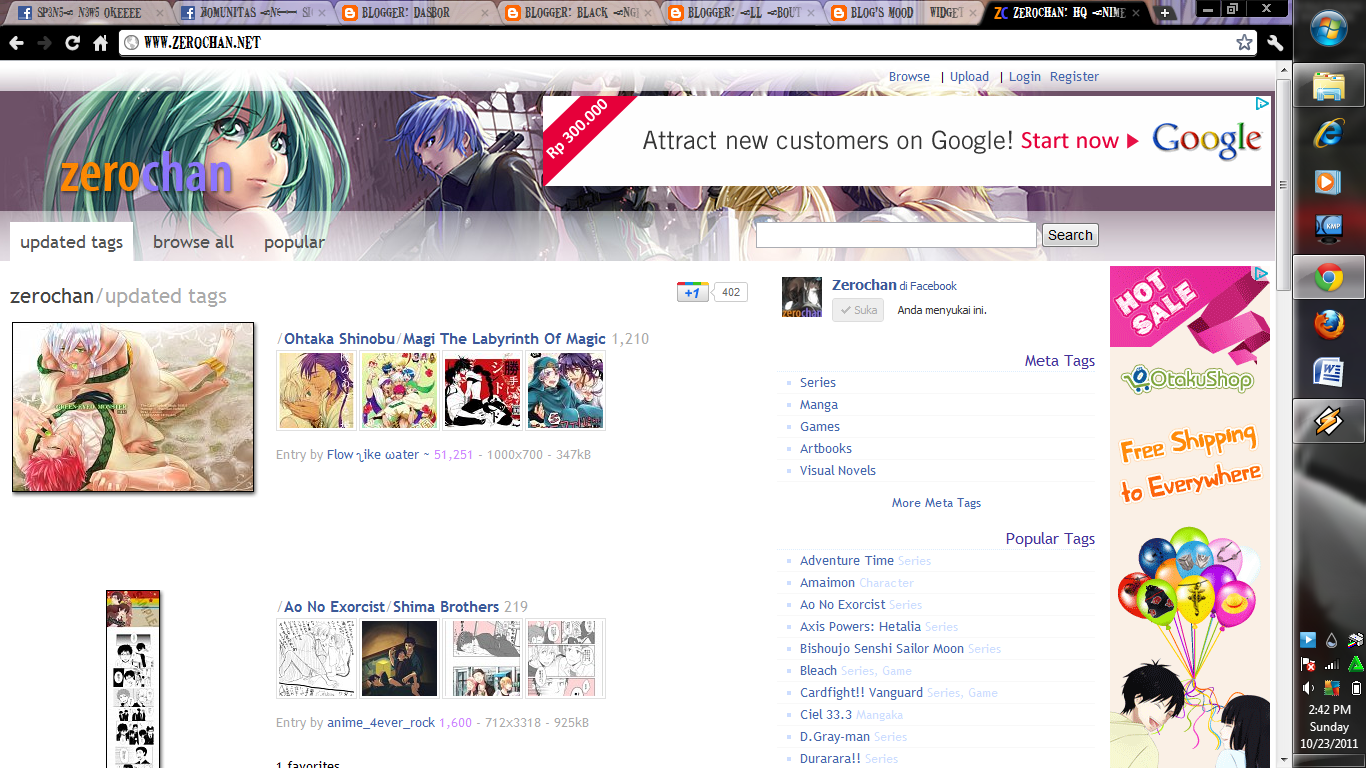Screen dimensions: 1366x768
Task: Open Winamp from the taskbar
Action: point(1329,421)
